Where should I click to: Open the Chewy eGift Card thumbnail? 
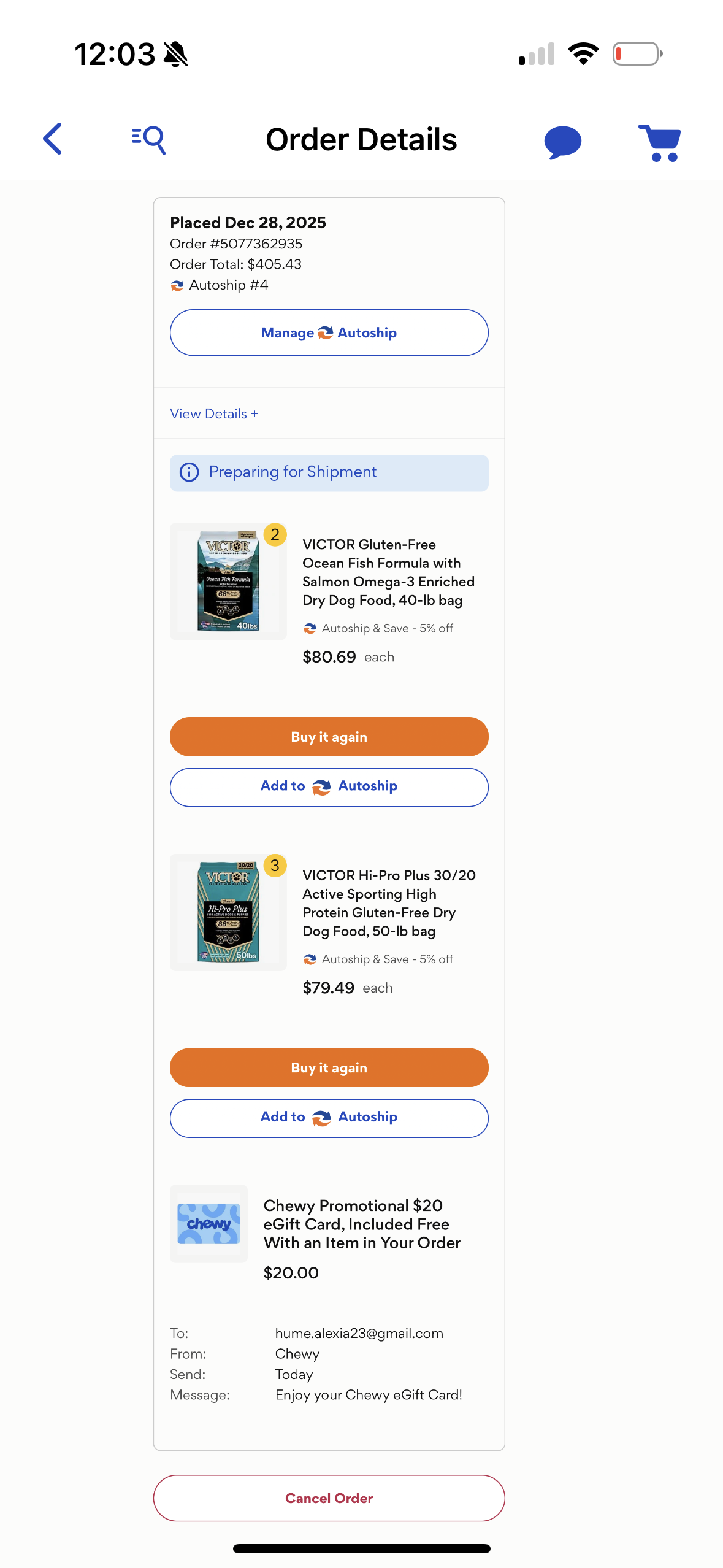click(x=208, y=1223)
